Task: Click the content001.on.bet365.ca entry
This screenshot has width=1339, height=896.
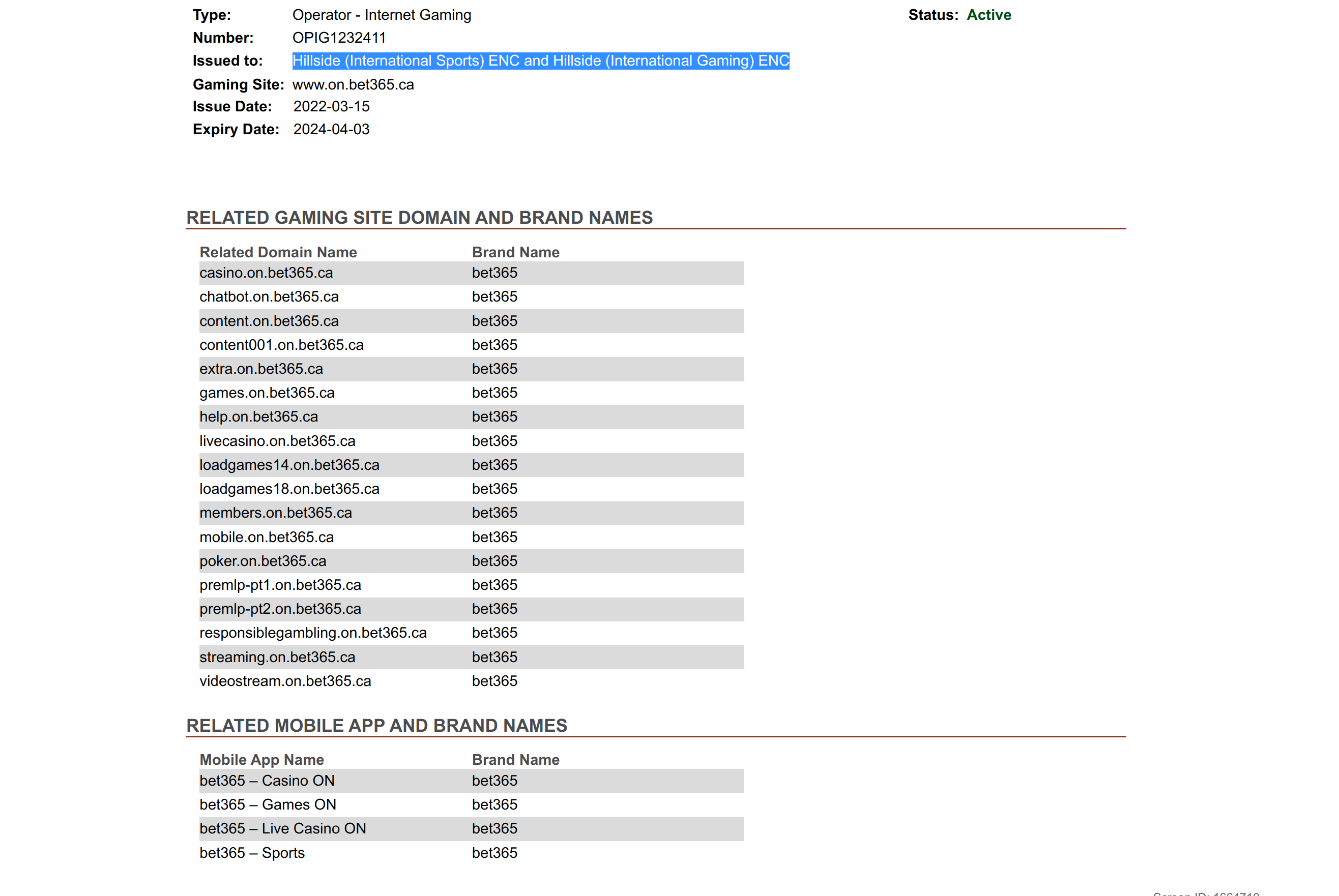Action: click(x=281, y=345)
